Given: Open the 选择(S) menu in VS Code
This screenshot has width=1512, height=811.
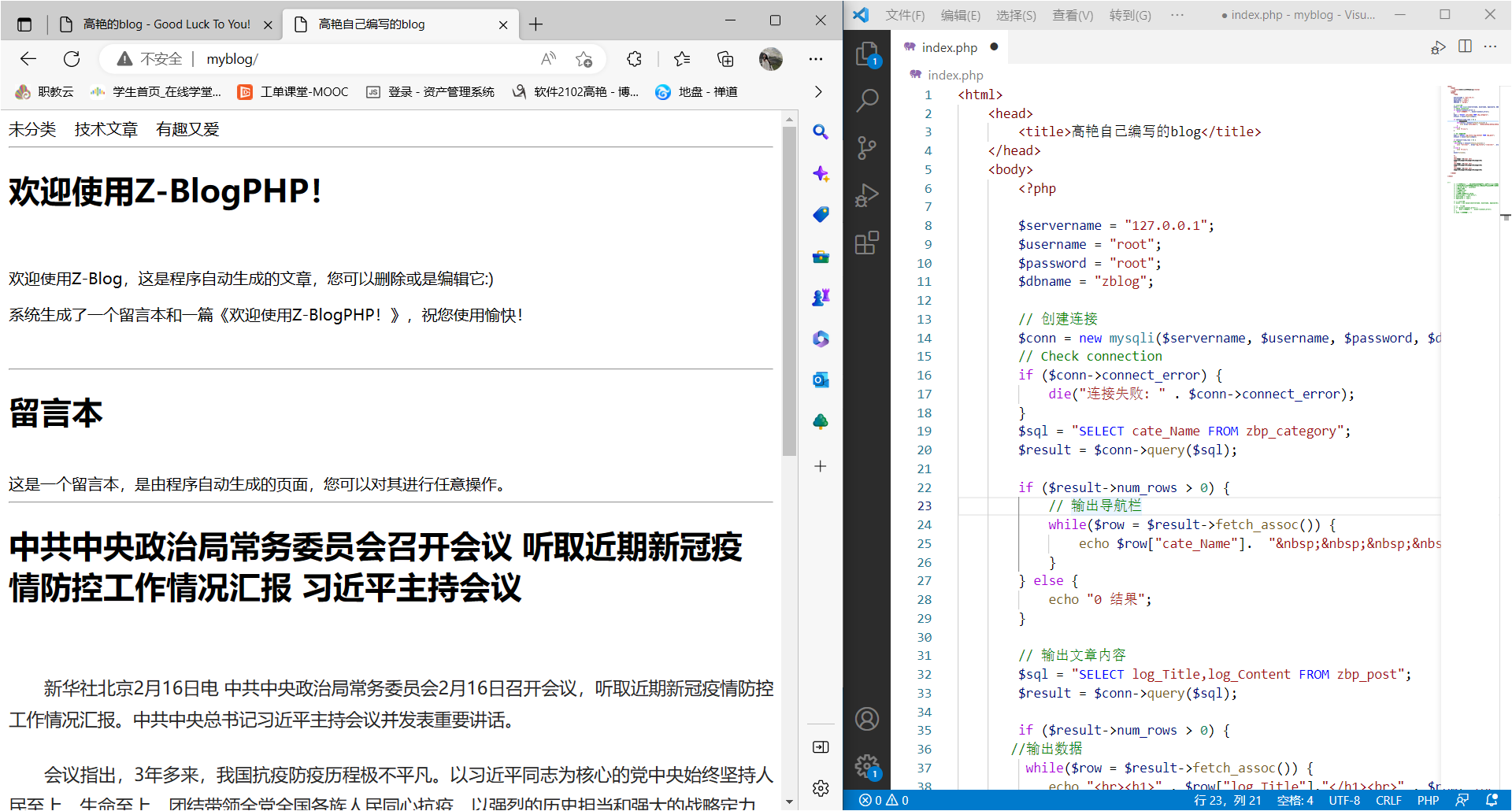Looking at the screenshot, I should (1016, 15).
